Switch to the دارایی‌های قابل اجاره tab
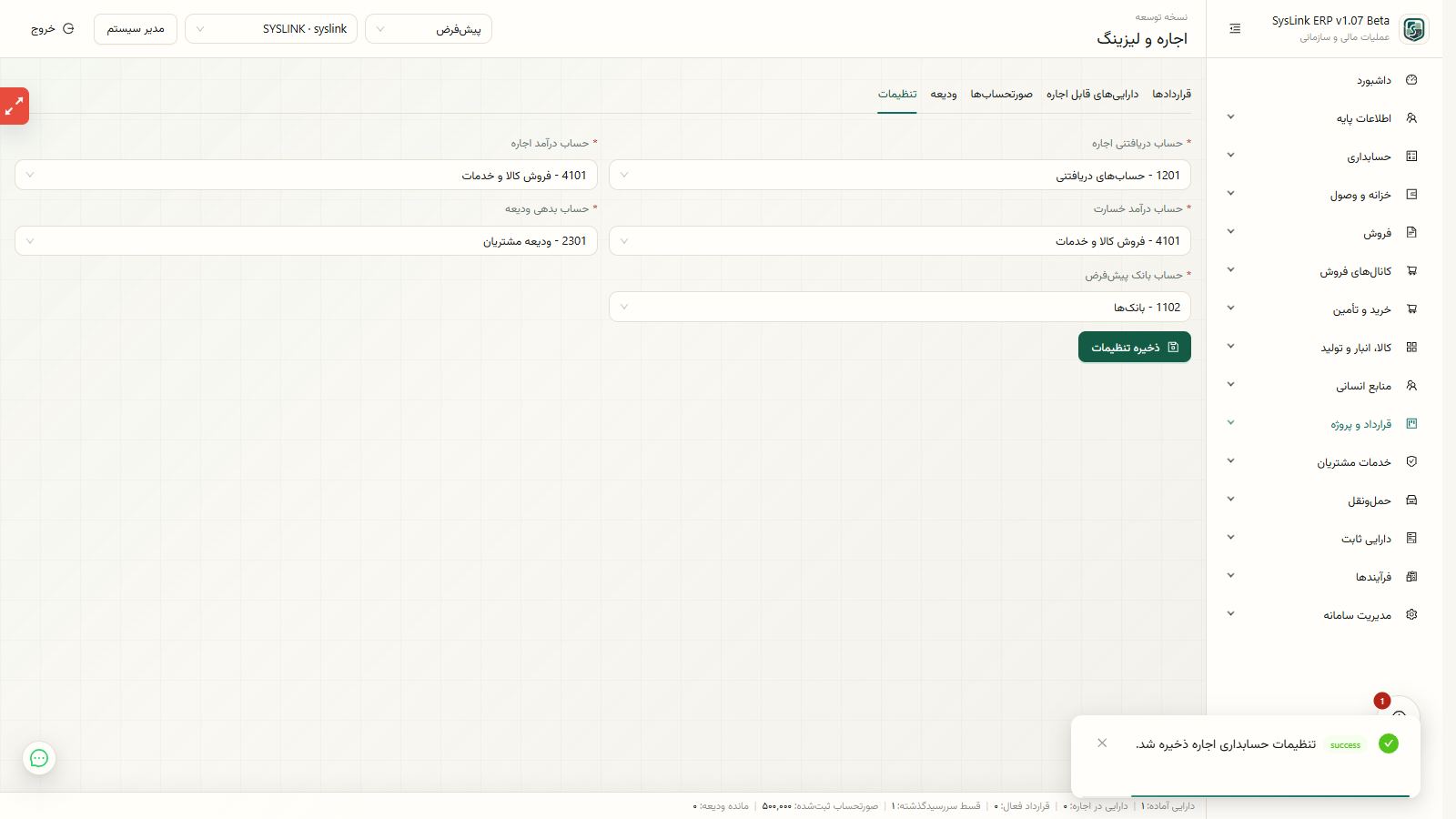 coord(1092,94)
